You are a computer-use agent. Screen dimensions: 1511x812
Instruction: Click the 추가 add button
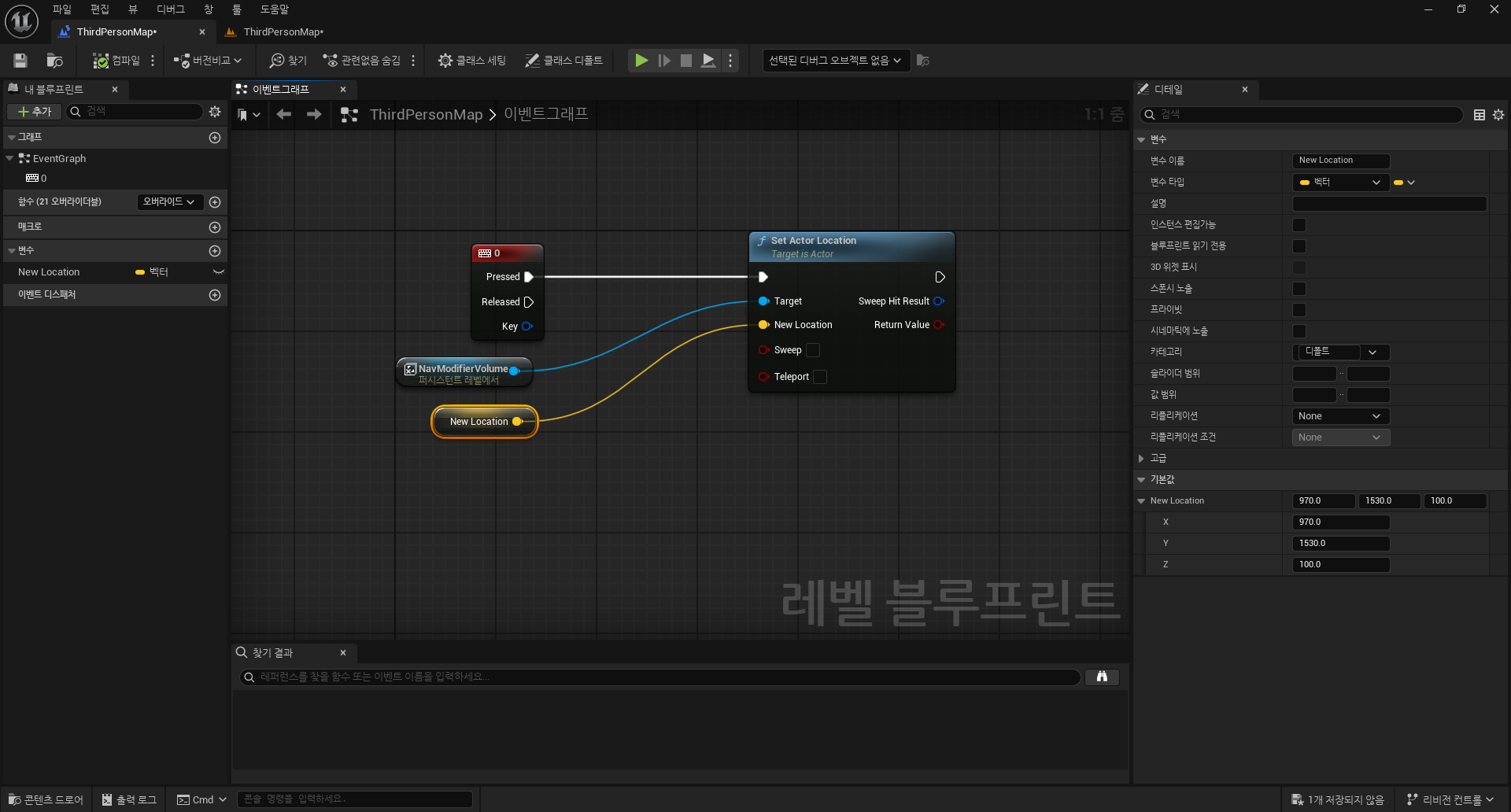(34, 112)
